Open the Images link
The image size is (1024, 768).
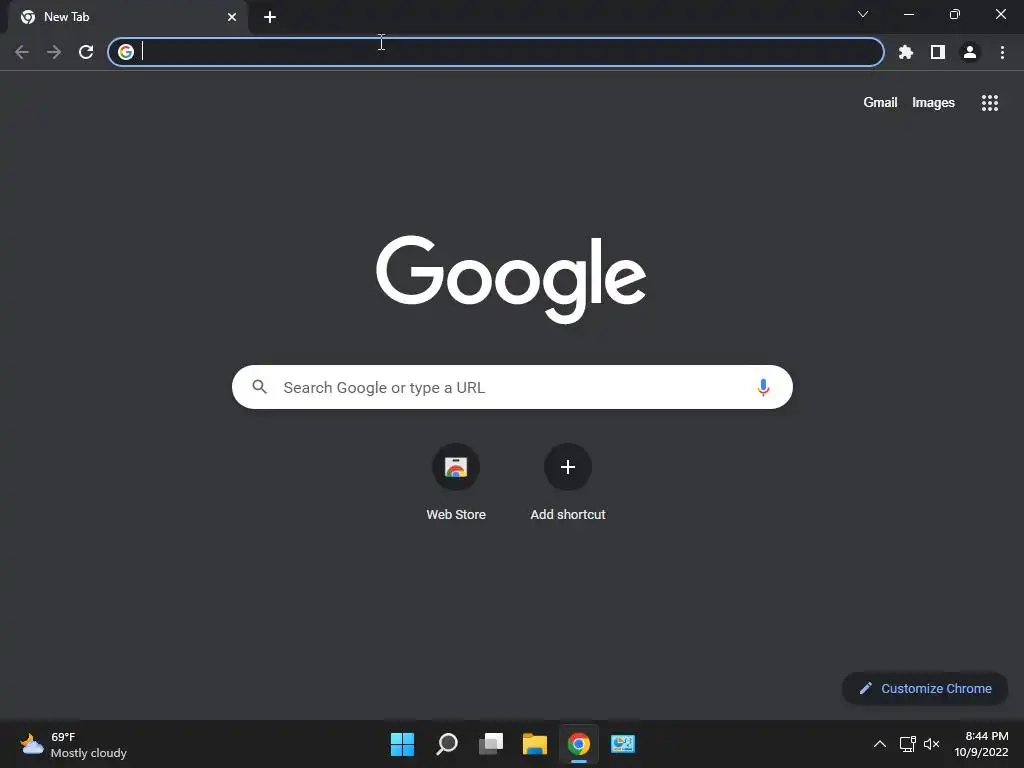933,103
